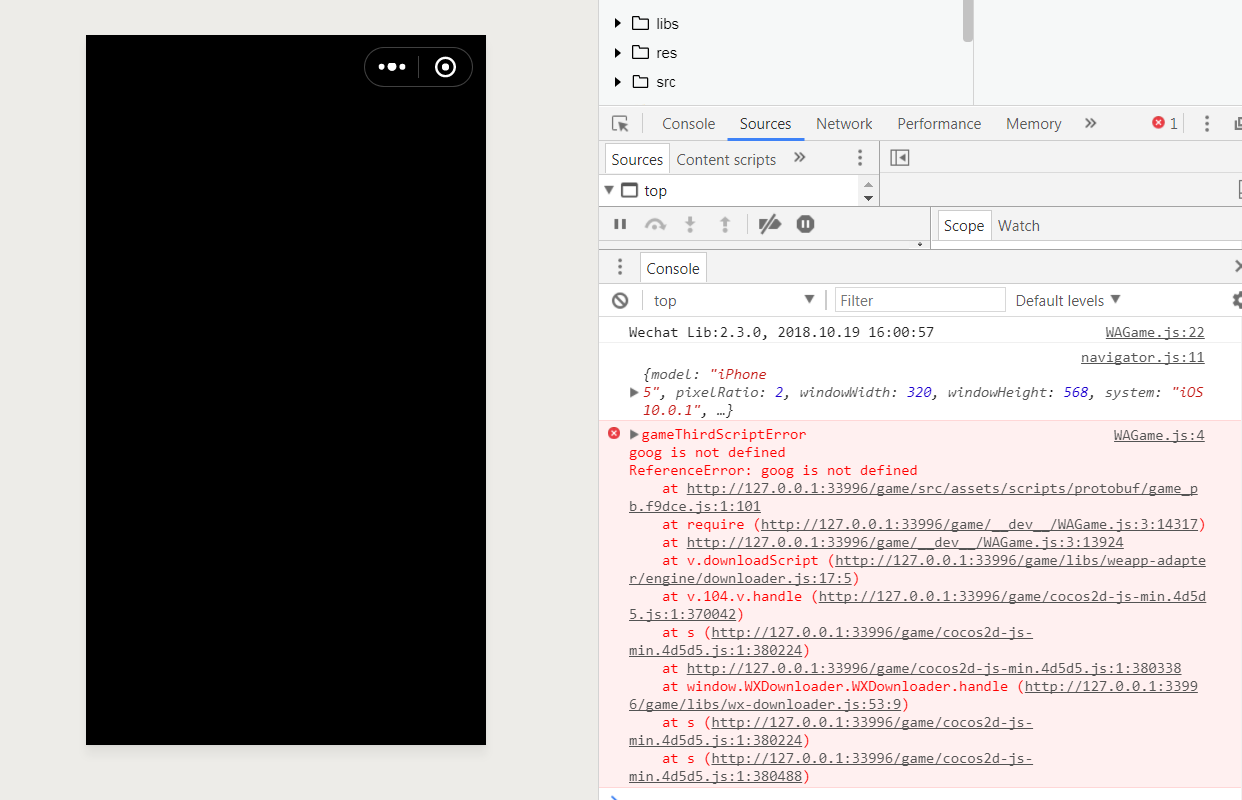Click the console Filter input field
Viewport: 1242px width, 800px height.
click(x=920, y=300)
